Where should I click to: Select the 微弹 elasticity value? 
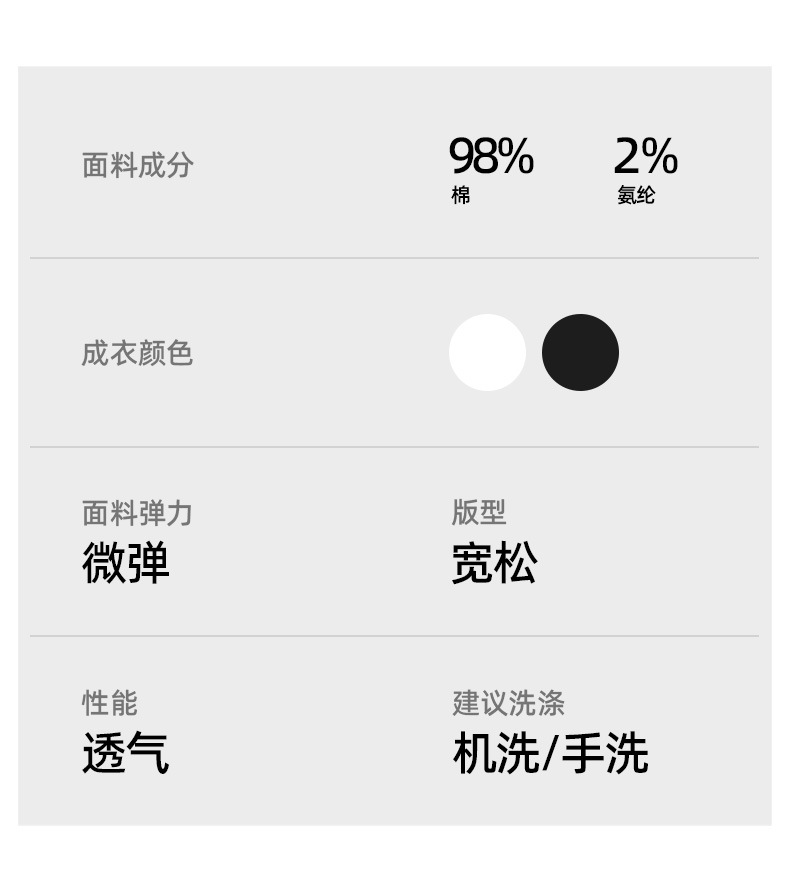coord(126,563)
